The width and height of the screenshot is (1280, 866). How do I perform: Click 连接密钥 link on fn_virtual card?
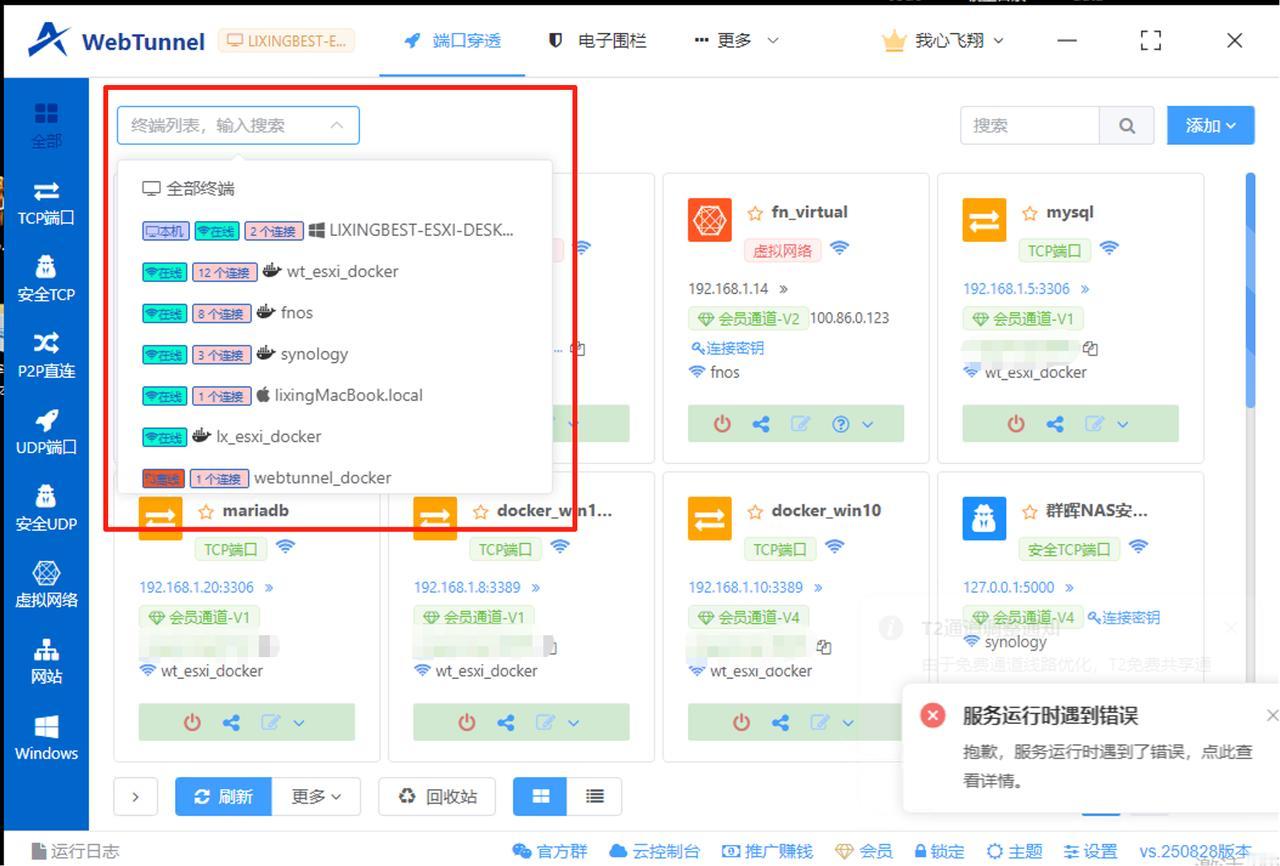tap(727, 348)
